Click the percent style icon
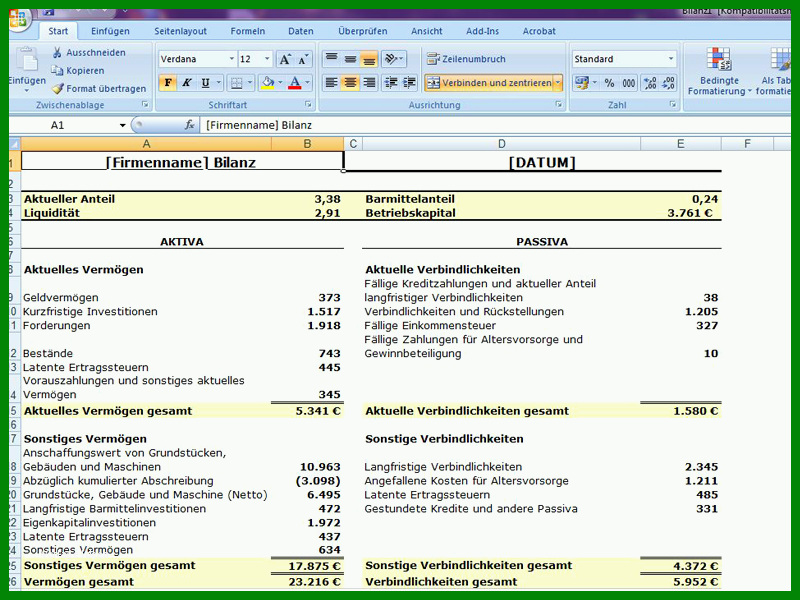The width and height of the screenshot is (800, 600). 609,83
